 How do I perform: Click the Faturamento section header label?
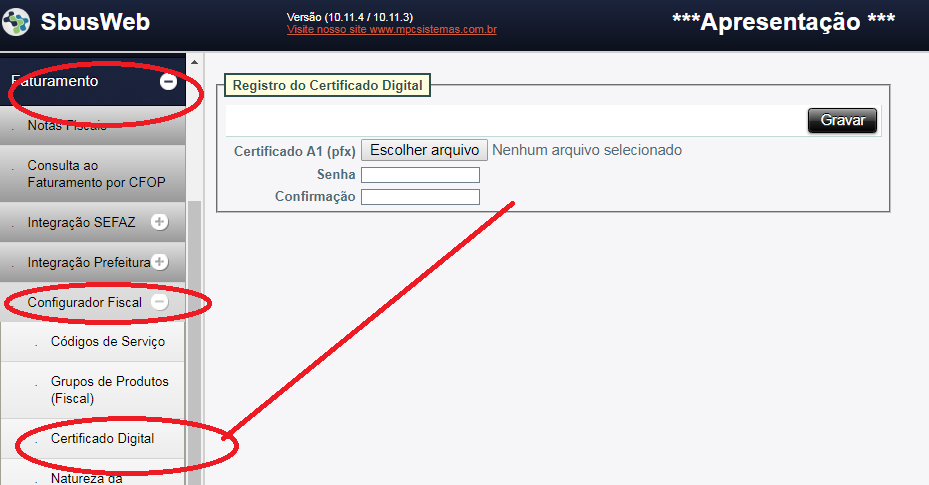point(54,81)
